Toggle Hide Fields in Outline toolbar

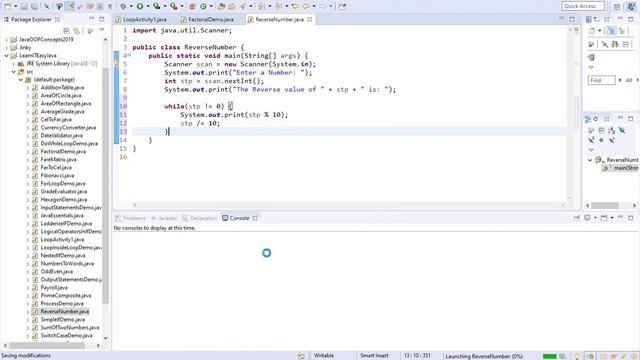coord(622,131)
